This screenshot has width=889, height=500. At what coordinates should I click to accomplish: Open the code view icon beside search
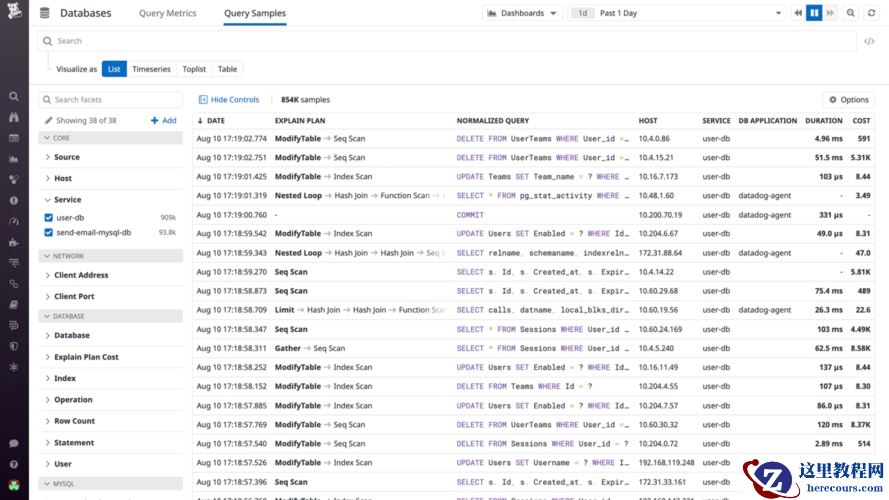point(869,41)
